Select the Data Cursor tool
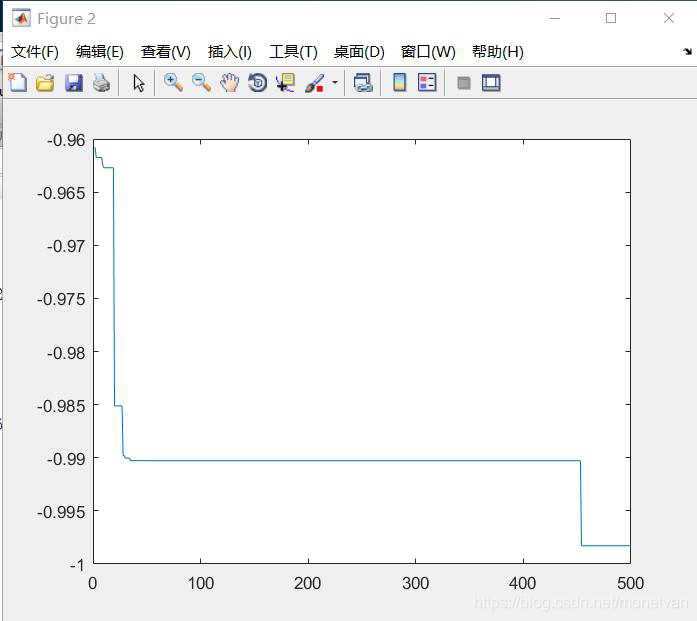The height and width of the screenshot is (621, 697). 285,83
